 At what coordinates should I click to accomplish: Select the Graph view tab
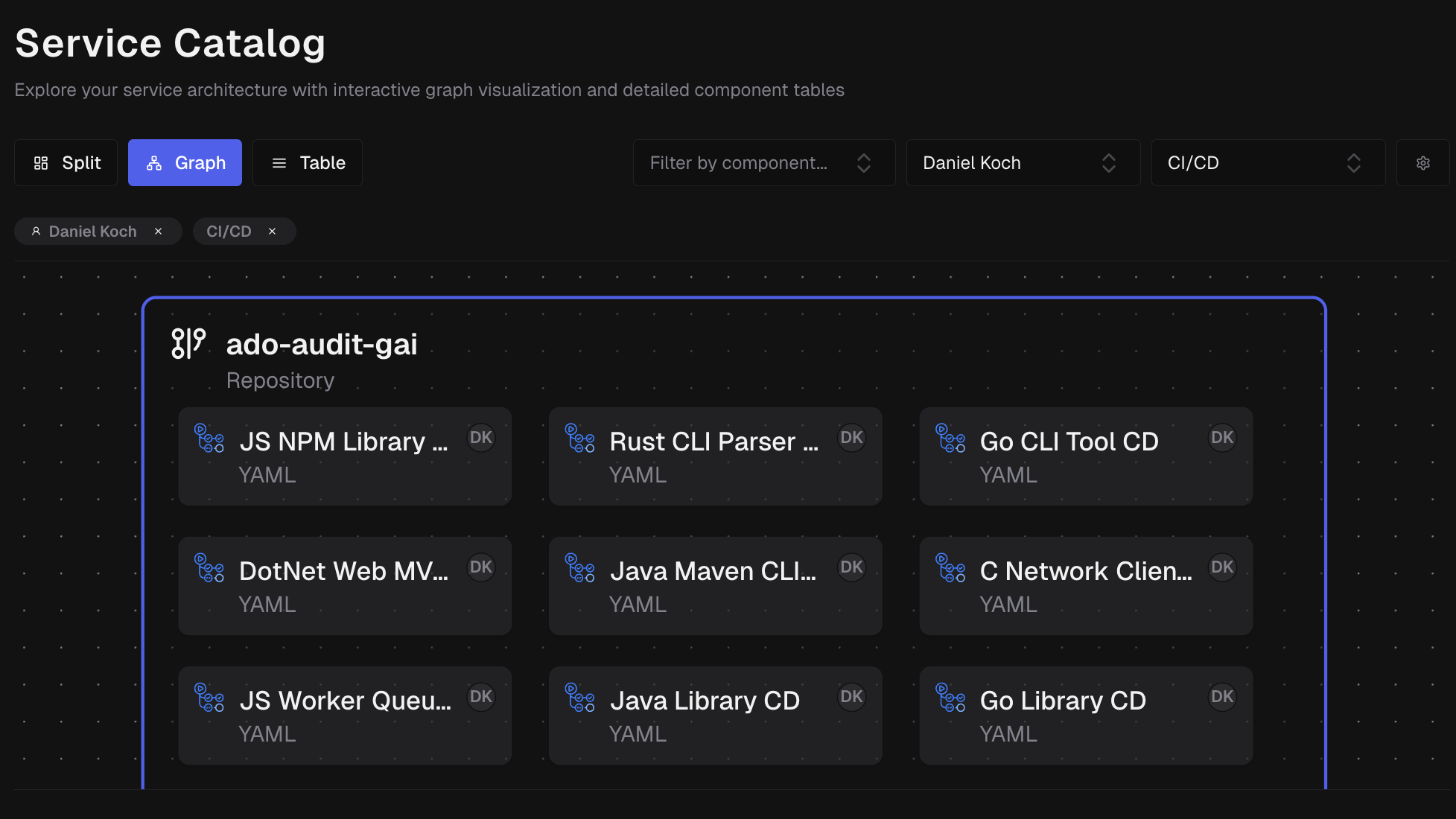[185, 163]
